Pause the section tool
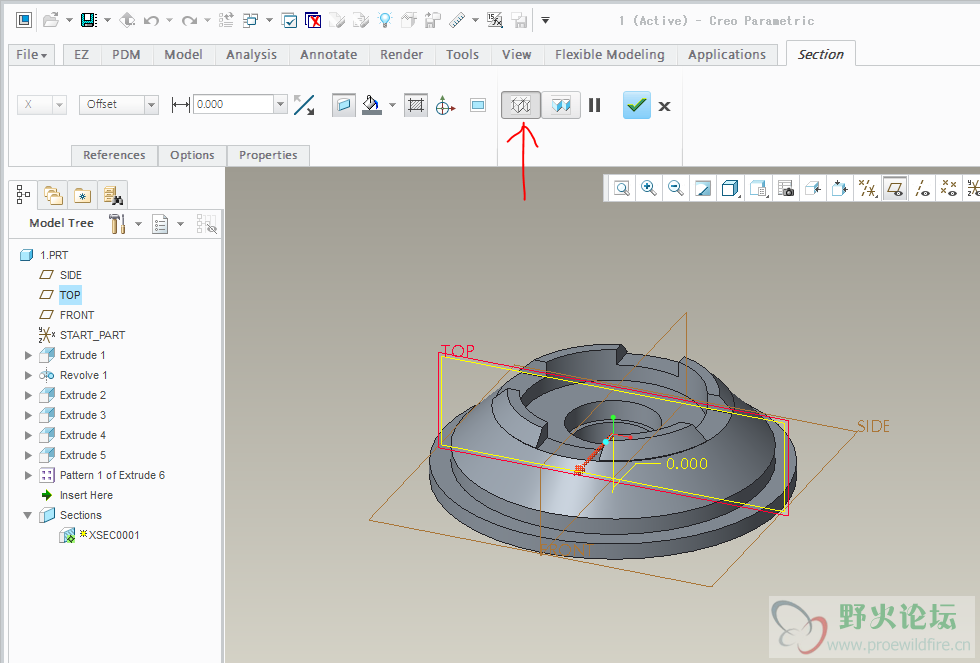The width and height of the screenshot is (980, 663). [594, 105]
